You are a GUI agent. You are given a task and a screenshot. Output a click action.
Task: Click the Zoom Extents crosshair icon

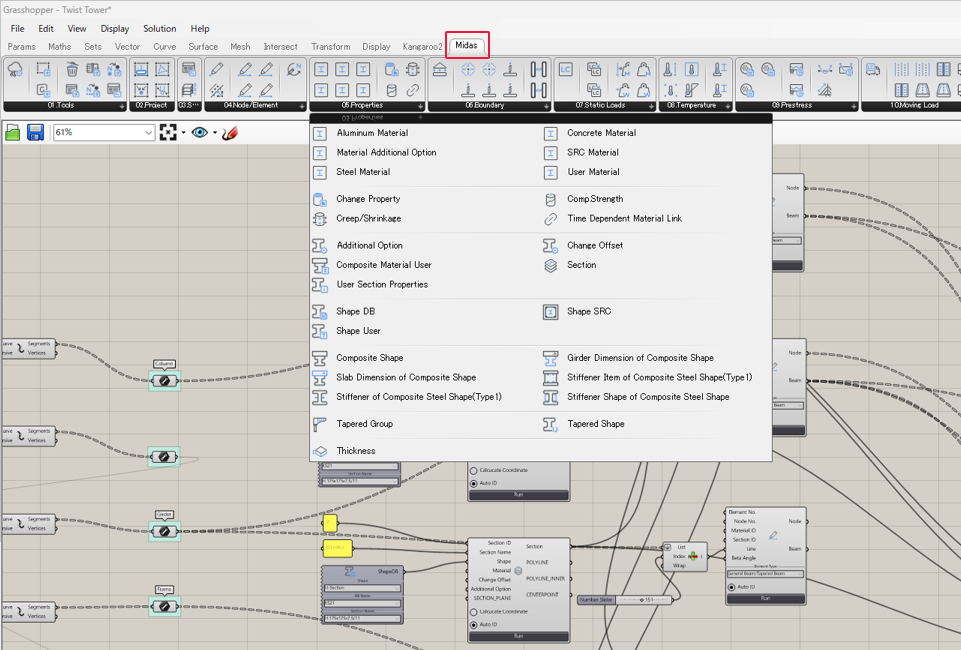point(168,132)
